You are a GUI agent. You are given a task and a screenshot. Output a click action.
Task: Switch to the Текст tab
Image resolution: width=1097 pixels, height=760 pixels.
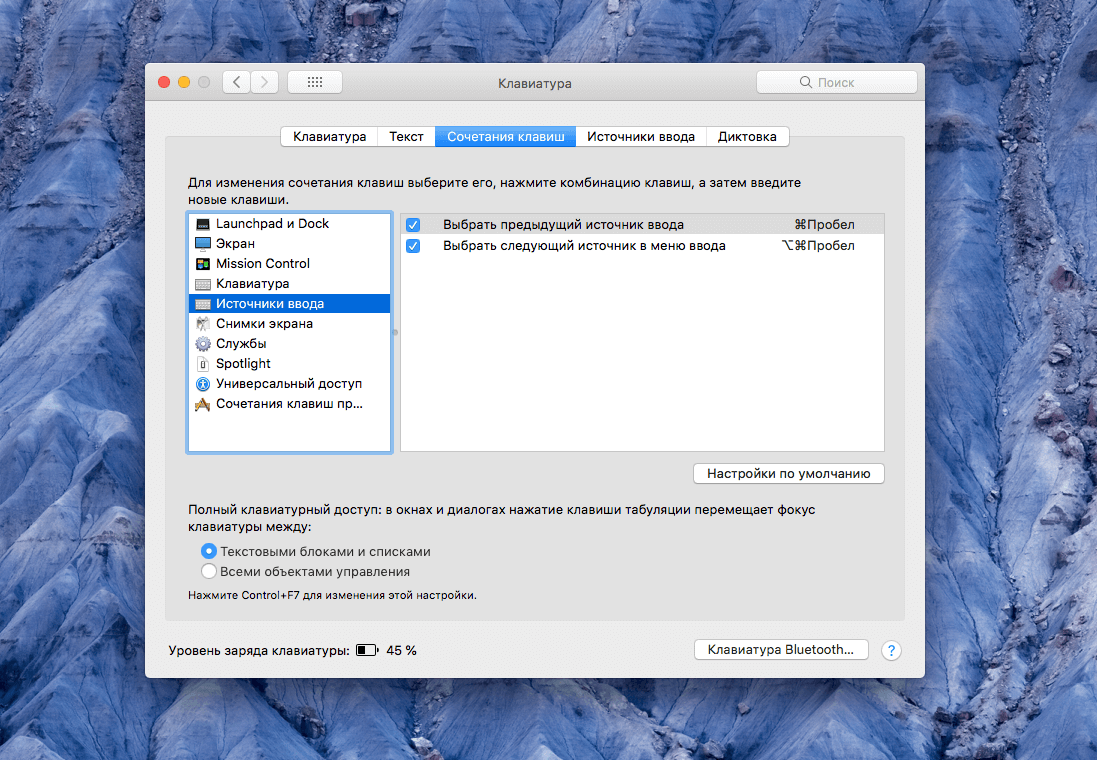(x=406, y=137)
